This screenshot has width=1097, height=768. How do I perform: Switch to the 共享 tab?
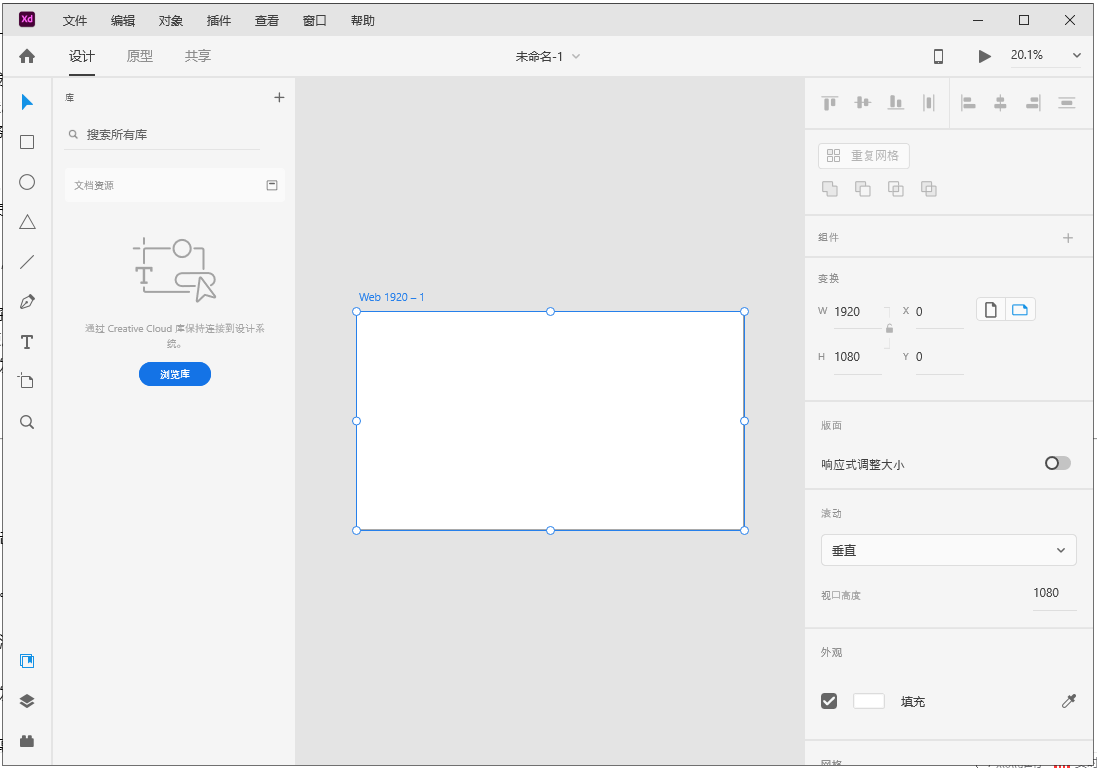click(x=198, y=56)
